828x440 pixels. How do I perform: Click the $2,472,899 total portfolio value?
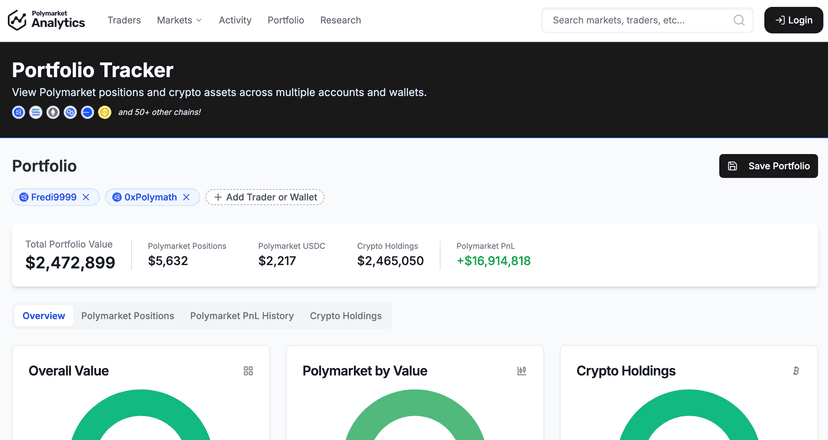[70, 263]
